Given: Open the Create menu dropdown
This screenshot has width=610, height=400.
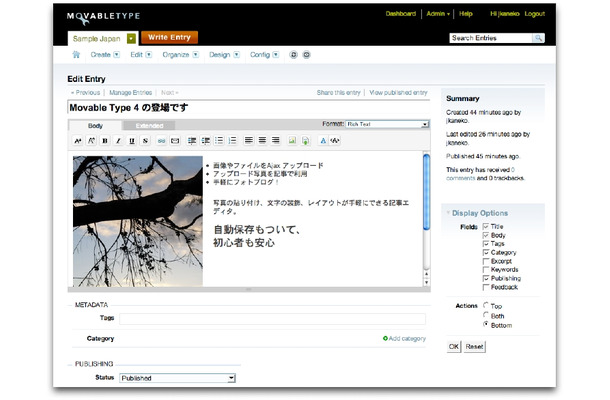Looking at the screenshot, I should pos(116,55).
